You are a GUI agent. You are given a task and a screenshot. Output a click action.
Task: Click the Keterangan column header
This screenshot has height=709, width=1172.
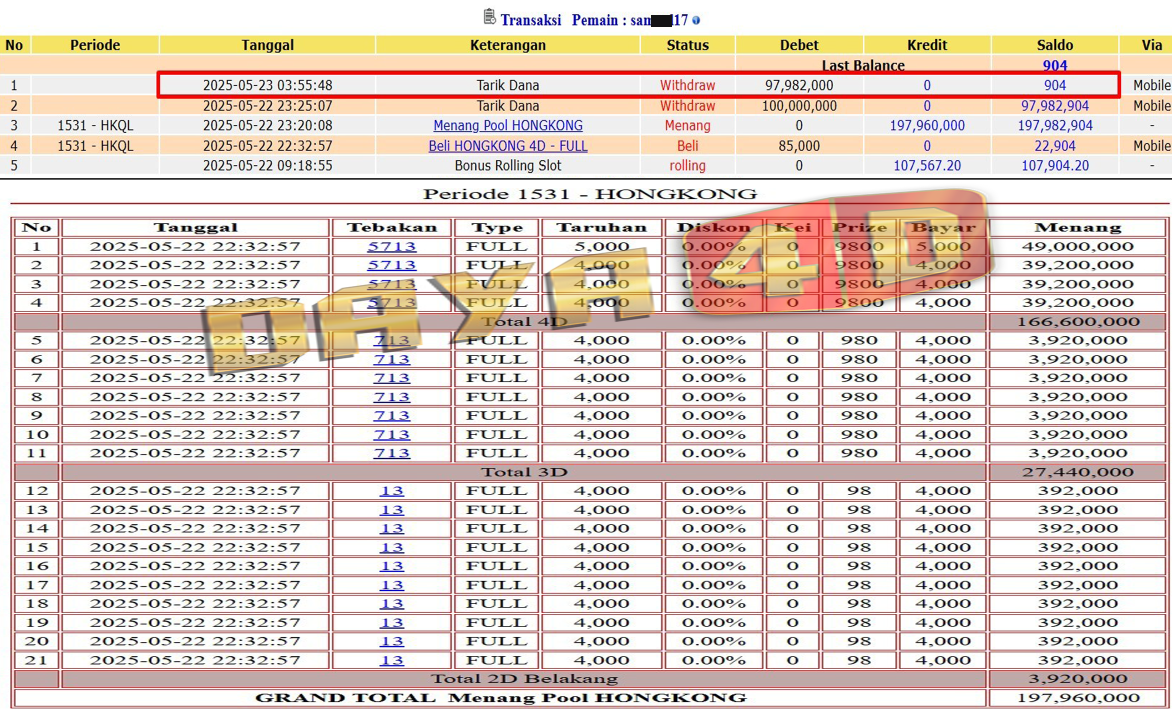(508, 45)
